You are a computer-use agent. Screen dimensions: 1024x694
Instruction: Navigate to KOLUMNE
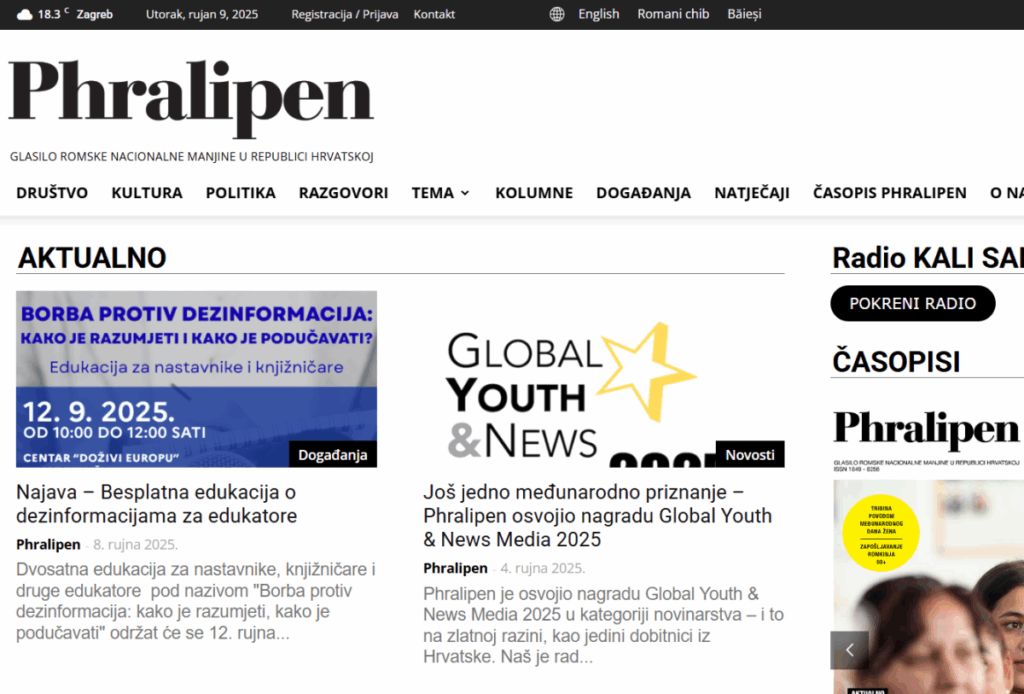tap(534, 193)
